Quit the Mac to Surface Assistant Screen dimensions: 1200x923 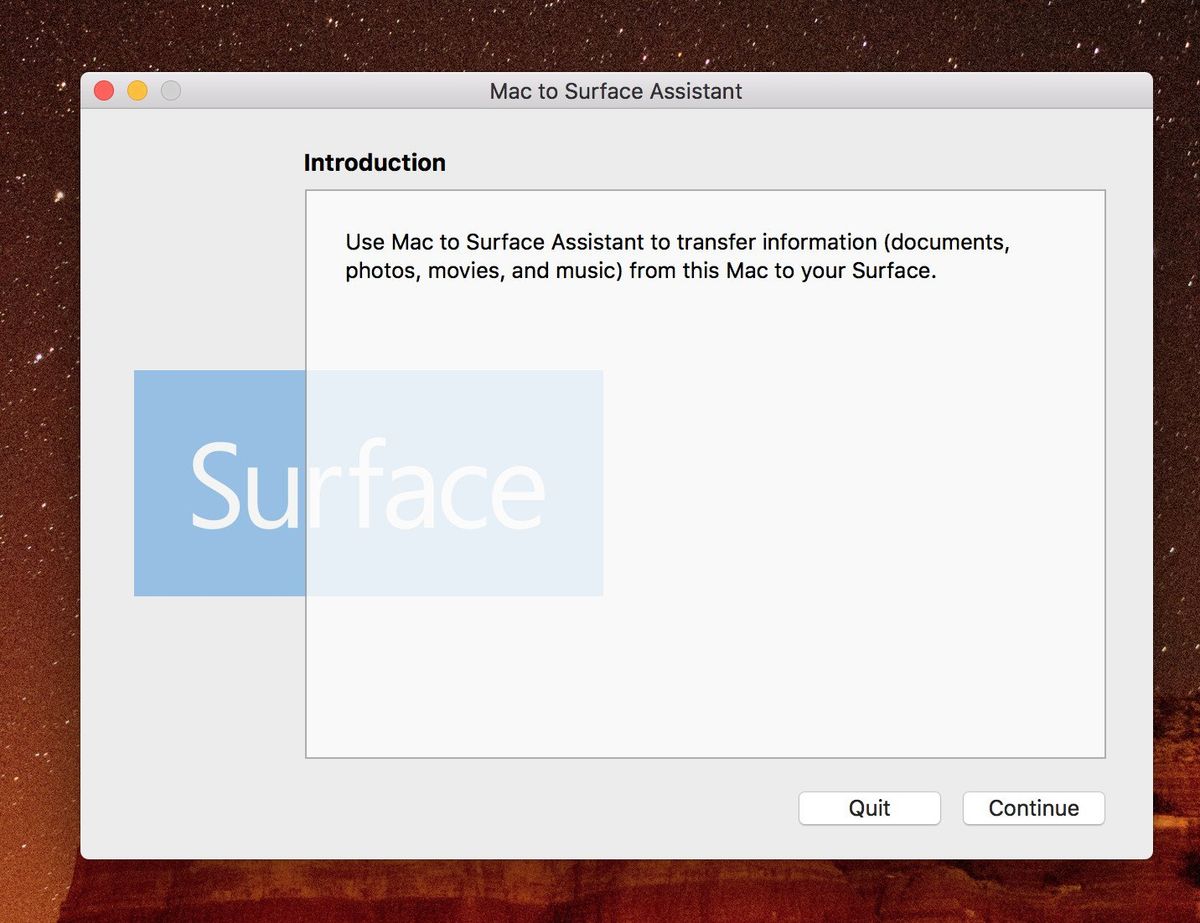[869, 808]
